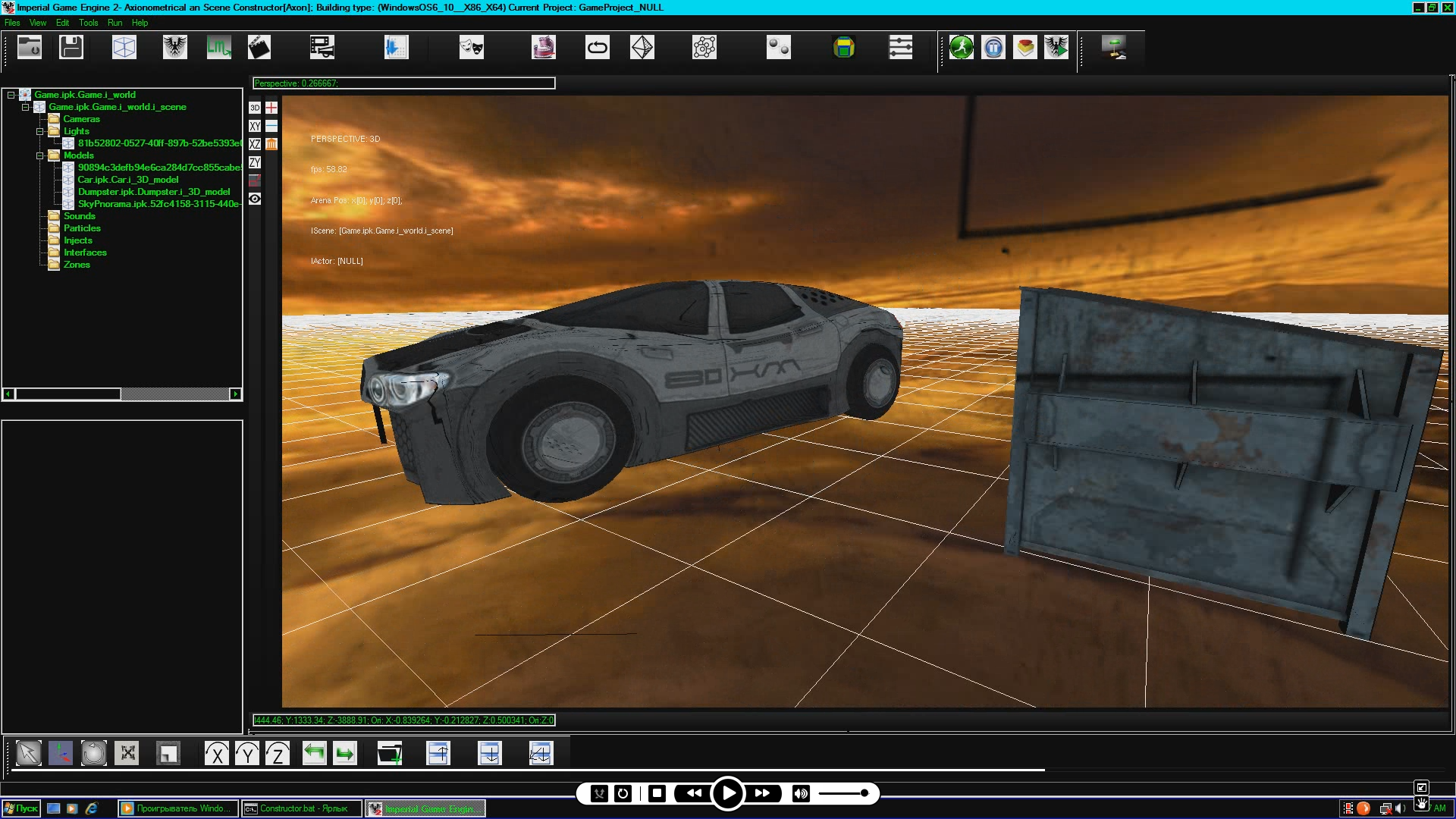Switch viewport to XZ view
The height and width of the screenshot is (819, 1456).
click(x=255, y=144)
